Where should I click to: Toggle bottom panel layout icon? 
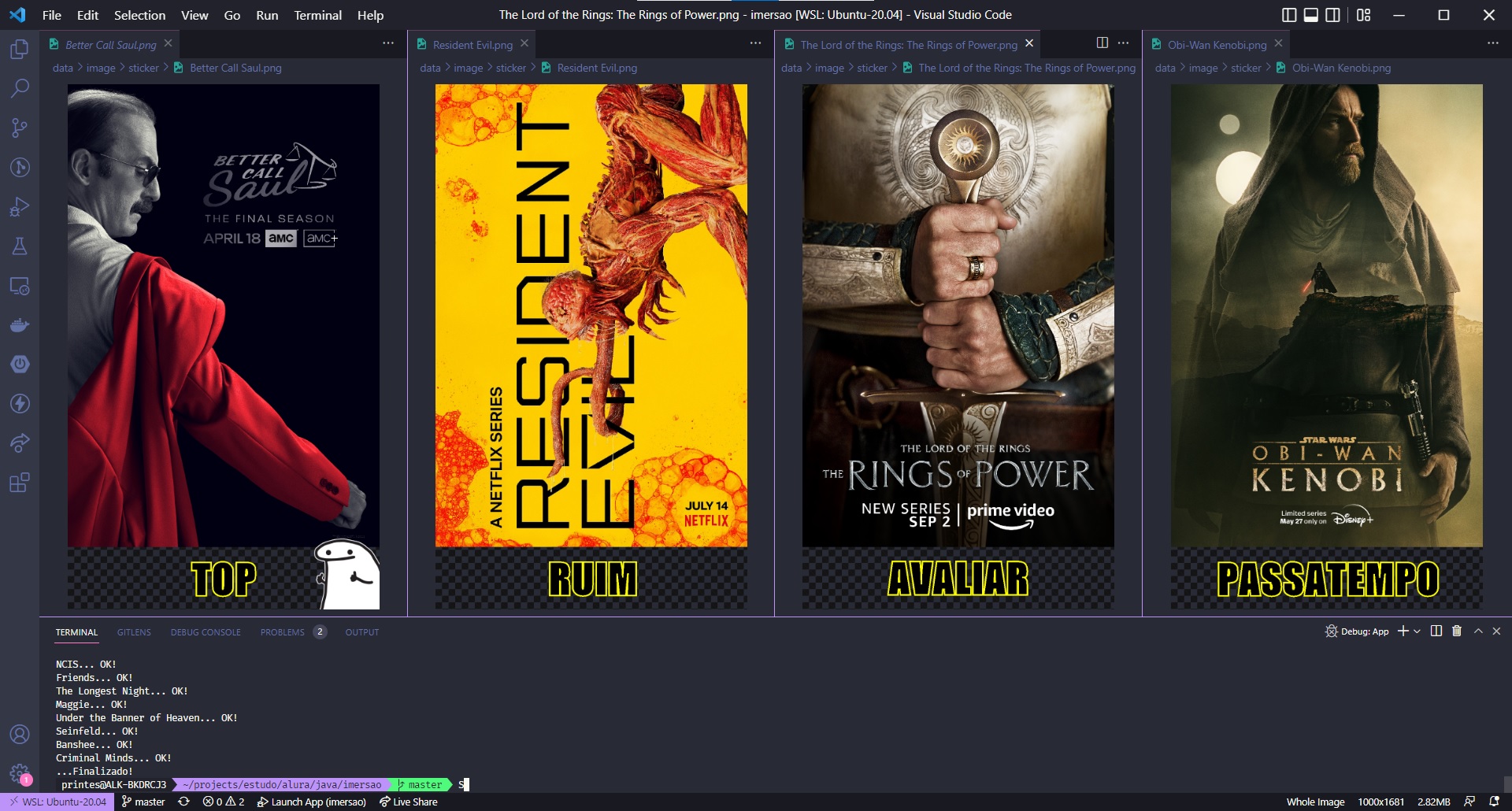(1311, 15)
